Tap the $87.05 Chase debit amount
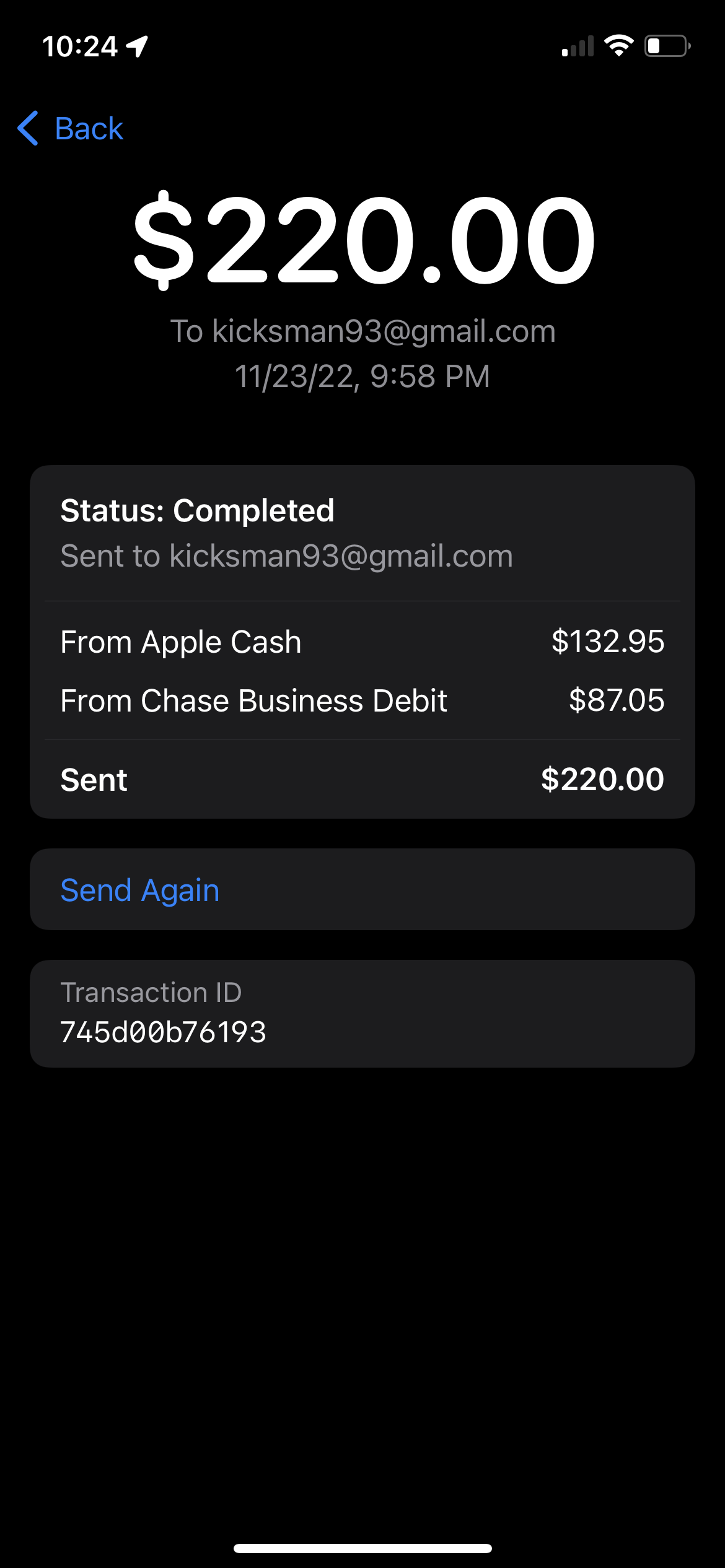The width and height of the screenshot is (725, 1568). click(617, 700)
